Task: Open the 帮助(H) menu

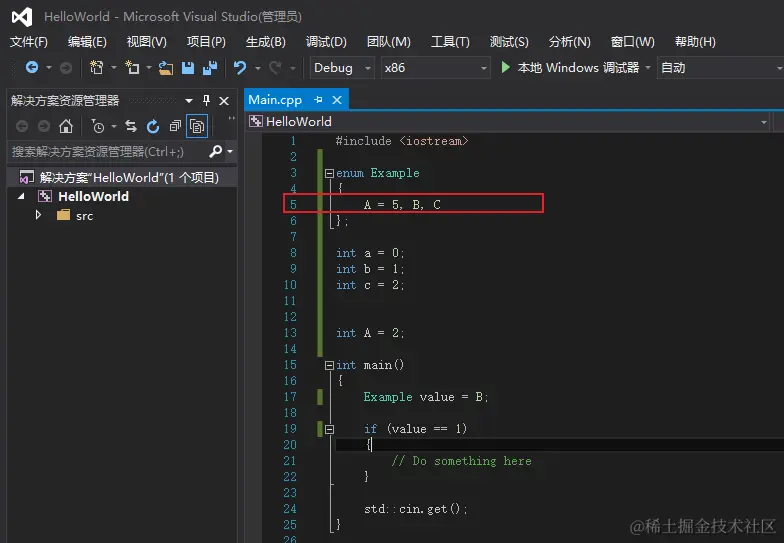Action: tap(695, 42)
